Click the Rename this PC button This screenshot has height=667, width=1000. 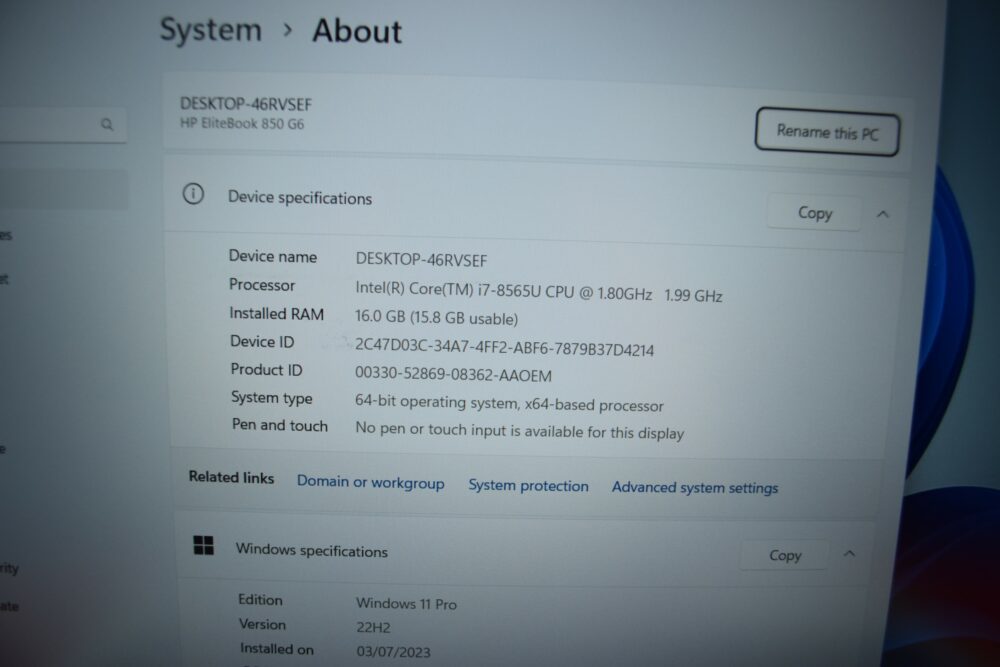click(x=827, y=132)
